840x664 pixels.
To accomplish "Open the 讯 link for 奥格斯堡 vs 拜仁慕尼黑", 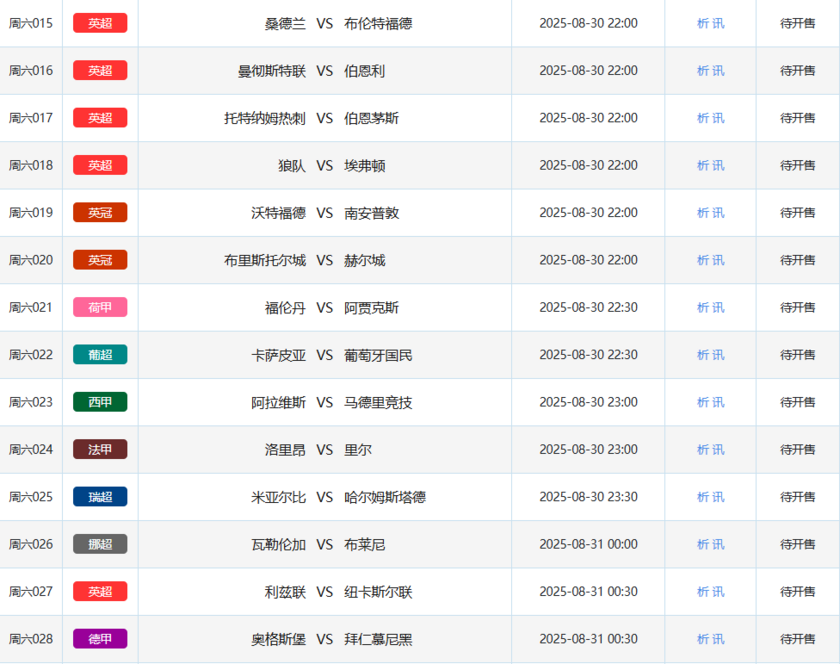I will point(719,639).
